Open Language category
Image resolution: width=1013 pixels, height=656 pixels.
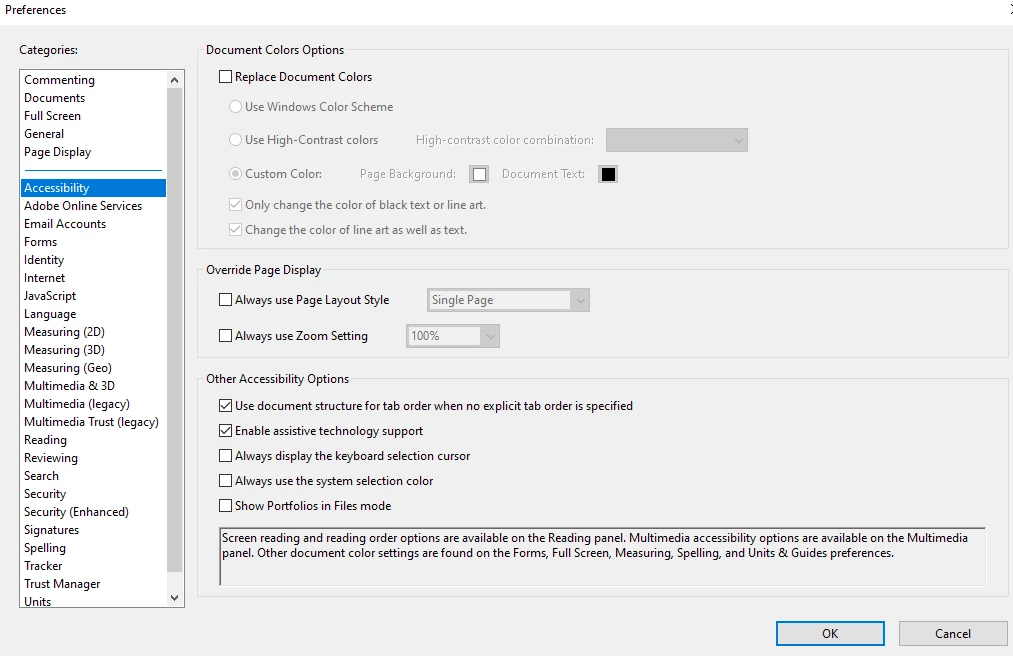[x=93, y=314]
